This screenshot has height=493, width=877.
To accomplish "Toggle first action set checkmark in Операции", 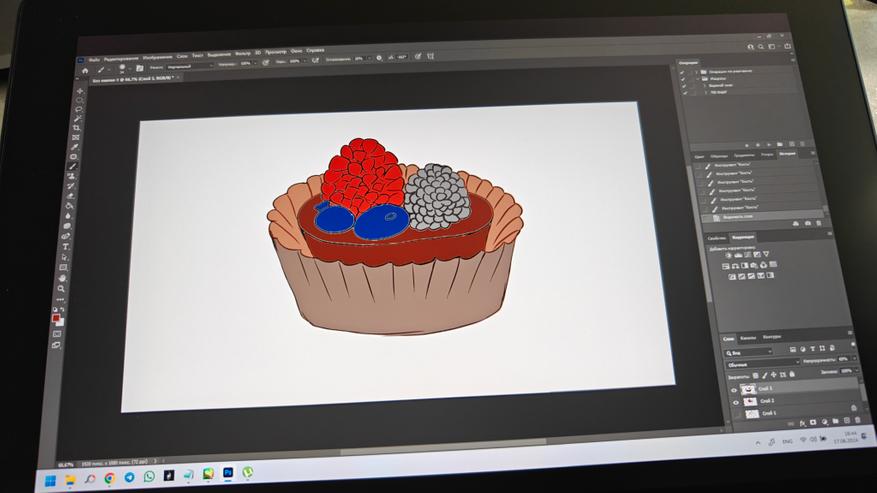I will (682, 72).
